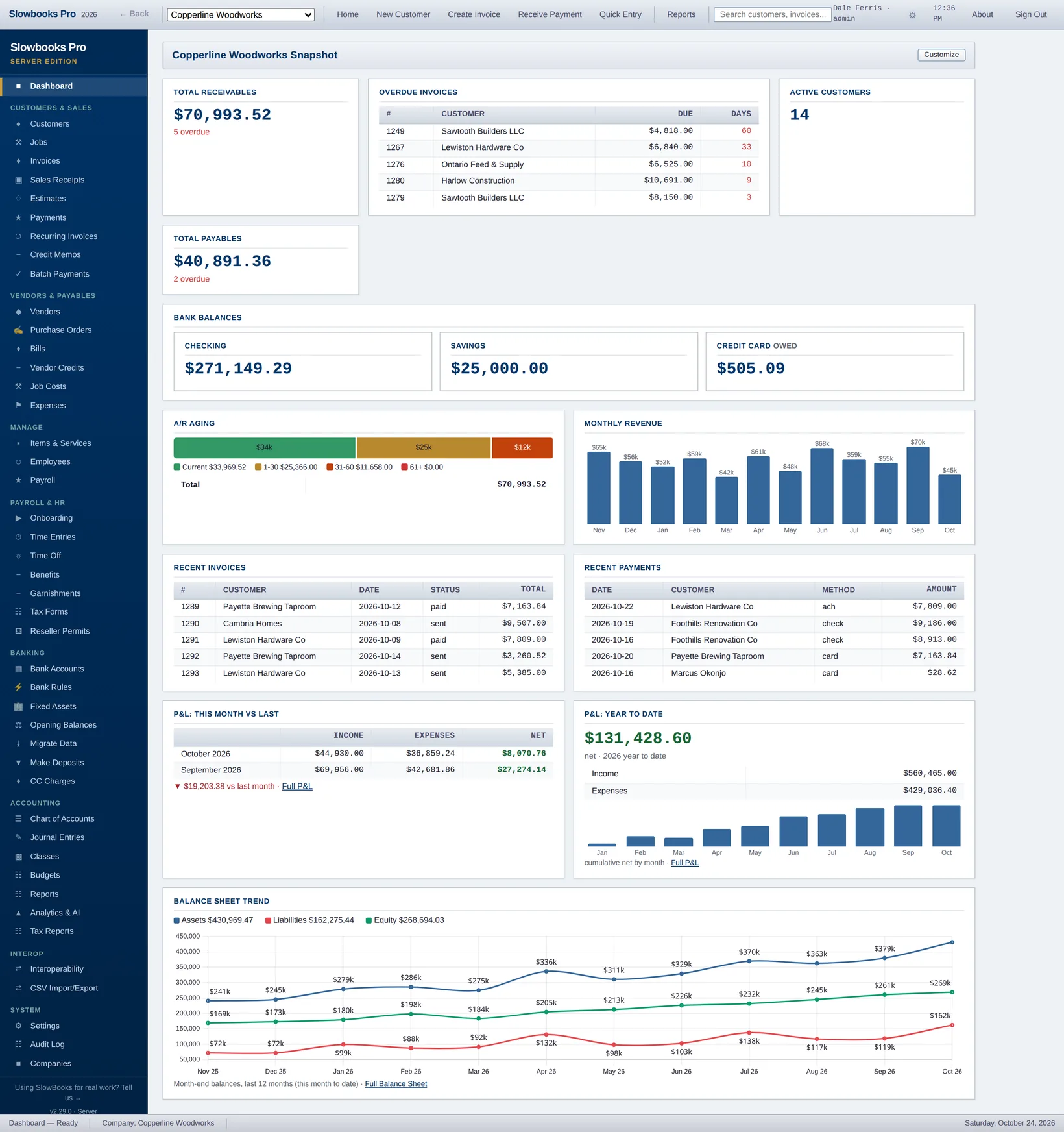
Task: Open Quick Entry in top menu
Action: (620, 14)
